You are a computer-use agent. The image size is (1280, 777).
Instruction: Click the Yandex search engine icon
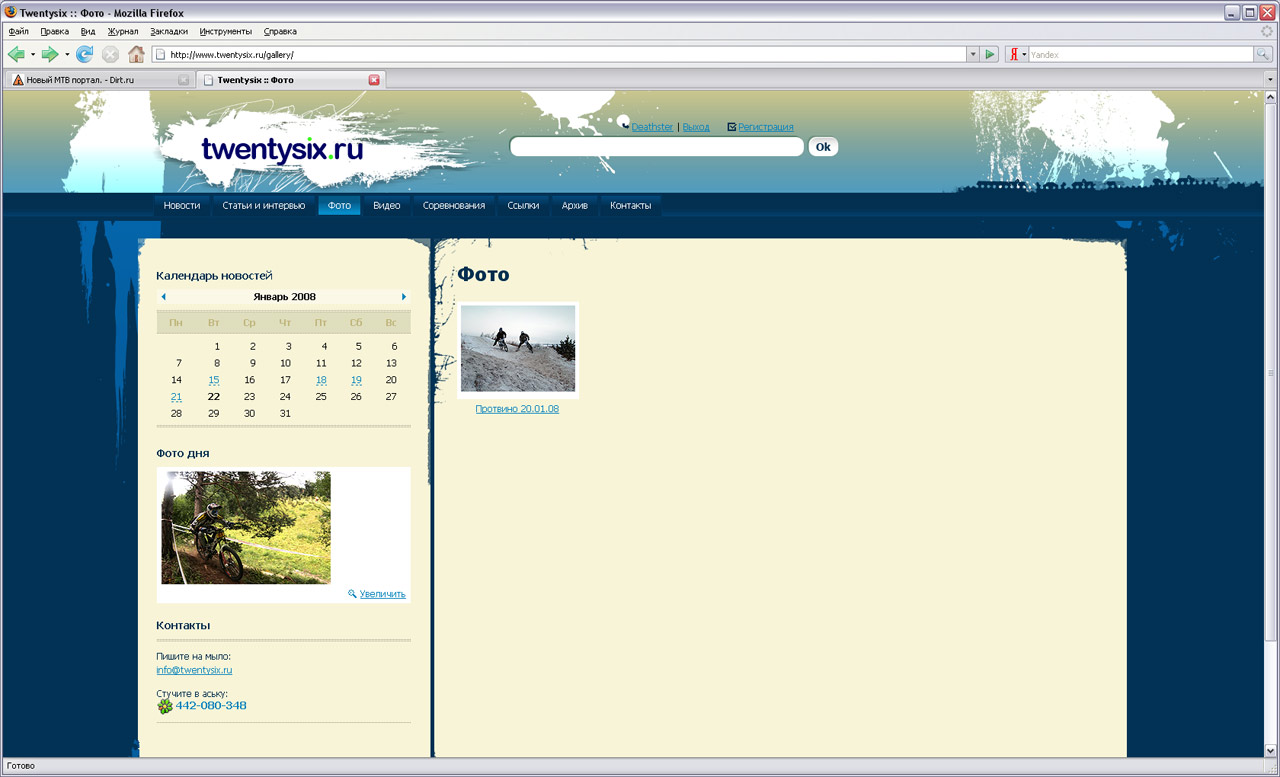coord(1013,54)
